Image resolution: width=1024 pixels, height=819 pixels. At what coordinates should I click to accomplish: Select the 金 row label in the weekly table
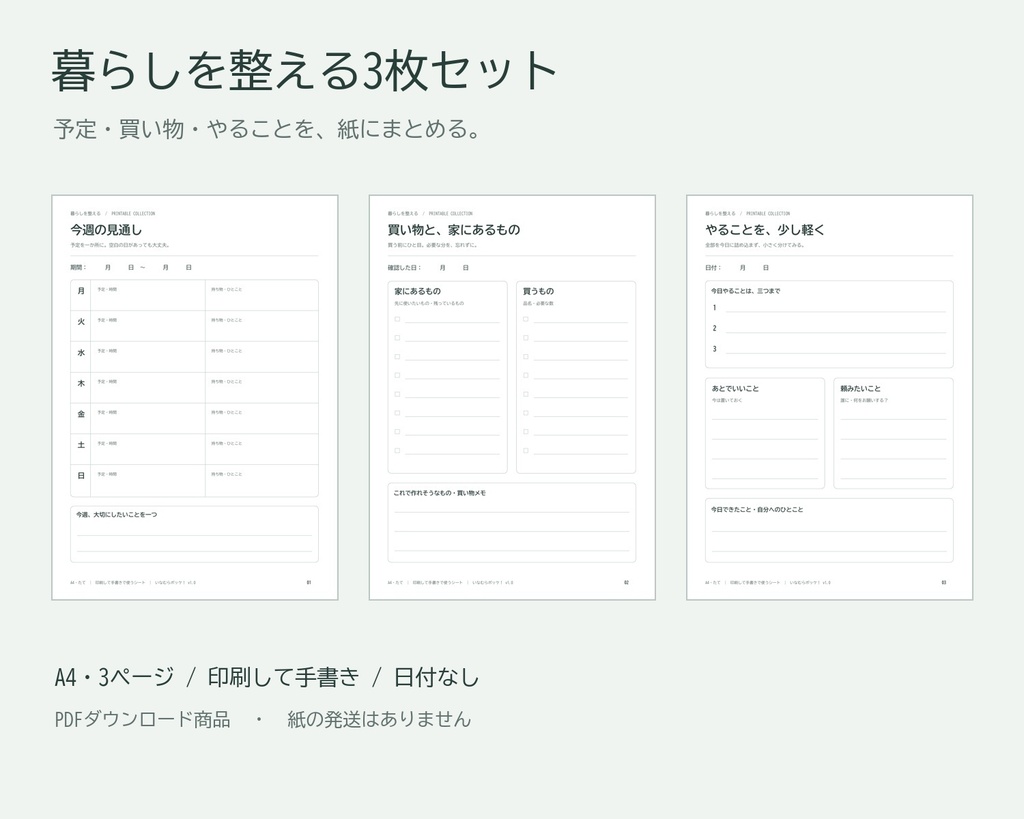coord(81,413)
